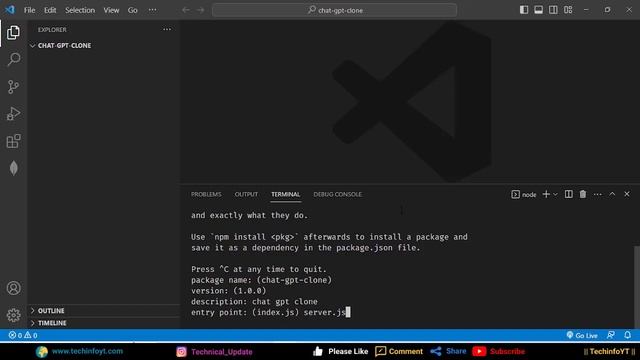Screen dimensions: 640x360
Task: Expand the TIMELINE section
Action: click(104, 323)
